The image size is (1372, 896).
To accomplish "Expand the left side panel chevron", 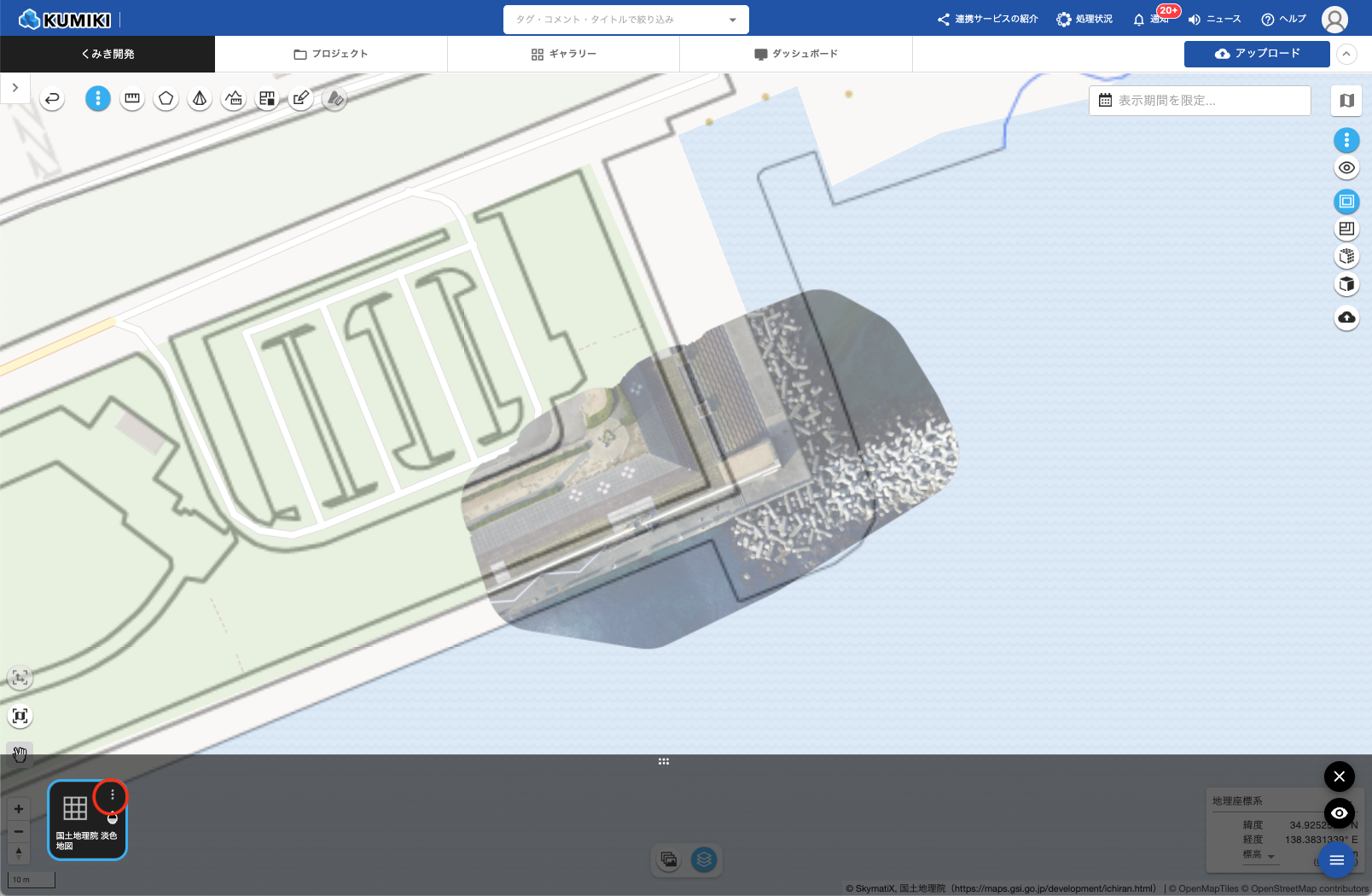I will 15,88.
